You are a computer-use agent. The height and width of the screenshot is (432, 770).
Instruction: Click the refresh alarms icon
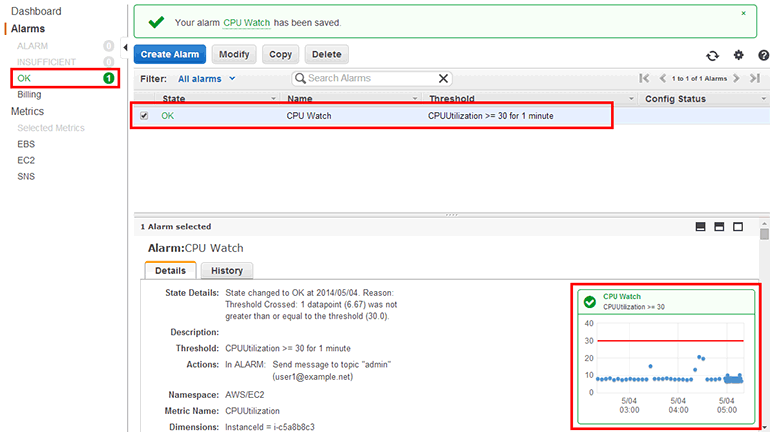(712, 56)
